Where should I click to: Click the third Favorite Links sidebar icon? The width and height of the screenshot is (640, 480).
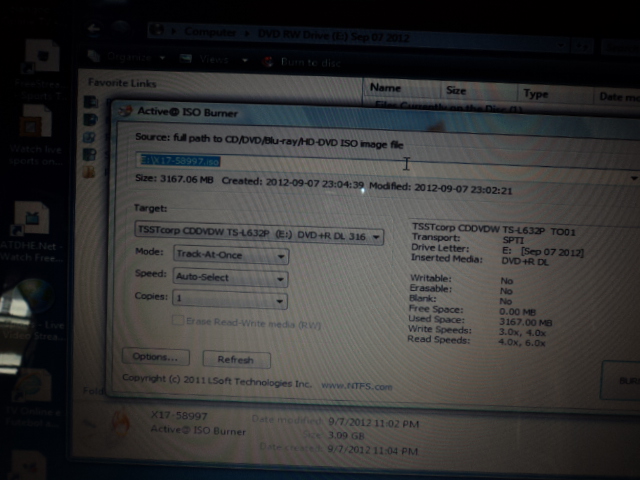tap(89, 137)
